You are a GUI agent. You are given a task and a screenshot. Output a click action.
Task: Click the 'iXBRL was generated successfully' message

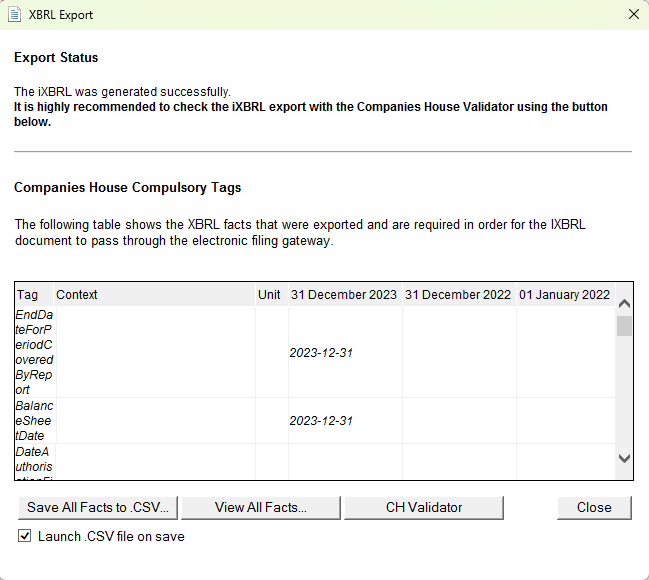(x=122, y=91)
